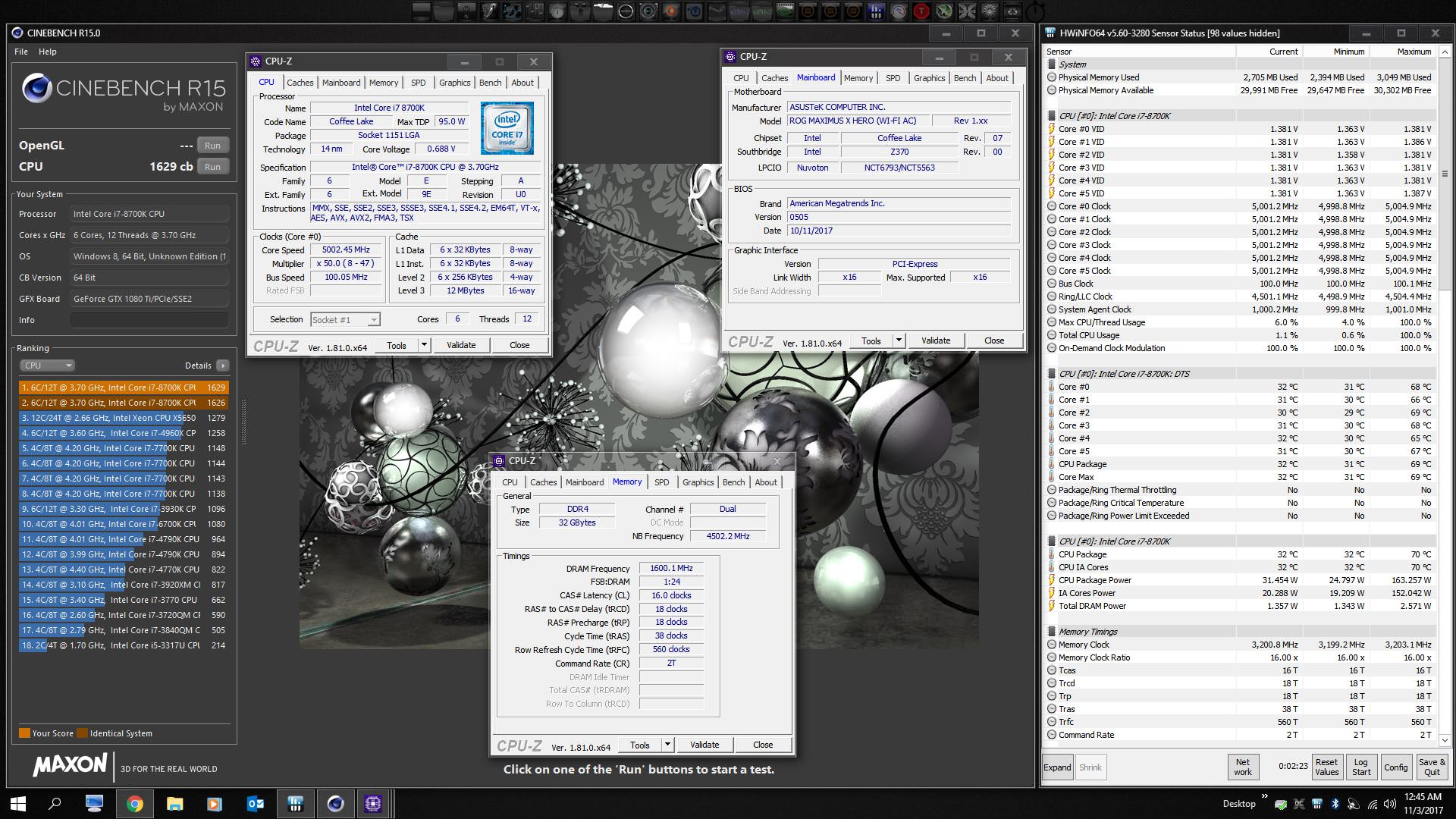The image size is (1456, 819).
Task: Click the CPU-Z taskbar icon
Action: (x=372, y=804)
